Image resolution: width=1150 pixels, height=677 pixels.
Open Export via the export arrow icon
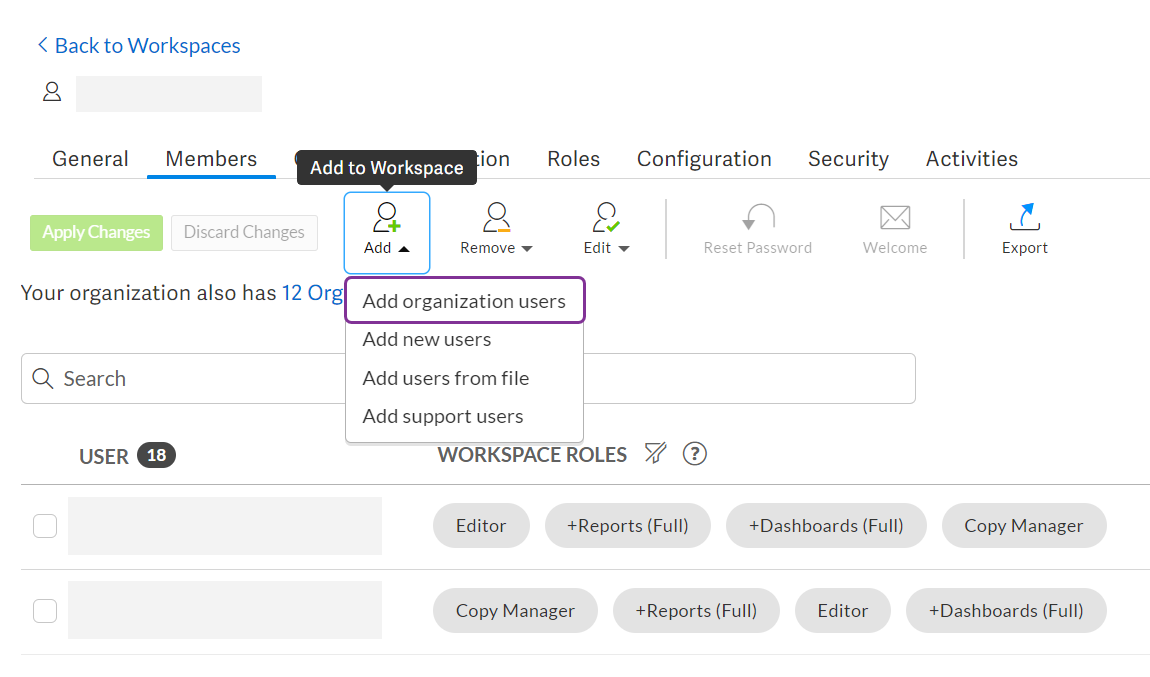tap(1024, 215)
